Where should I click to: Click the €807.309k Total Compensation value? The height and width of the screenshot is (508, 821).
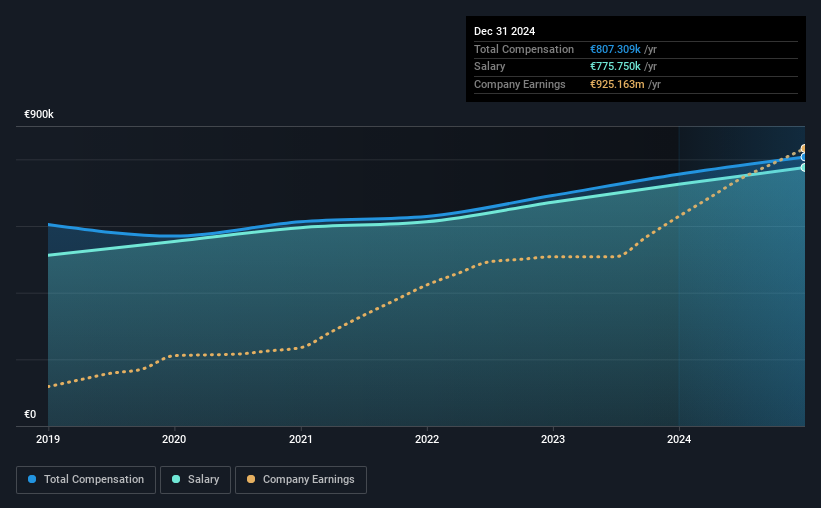615,49
